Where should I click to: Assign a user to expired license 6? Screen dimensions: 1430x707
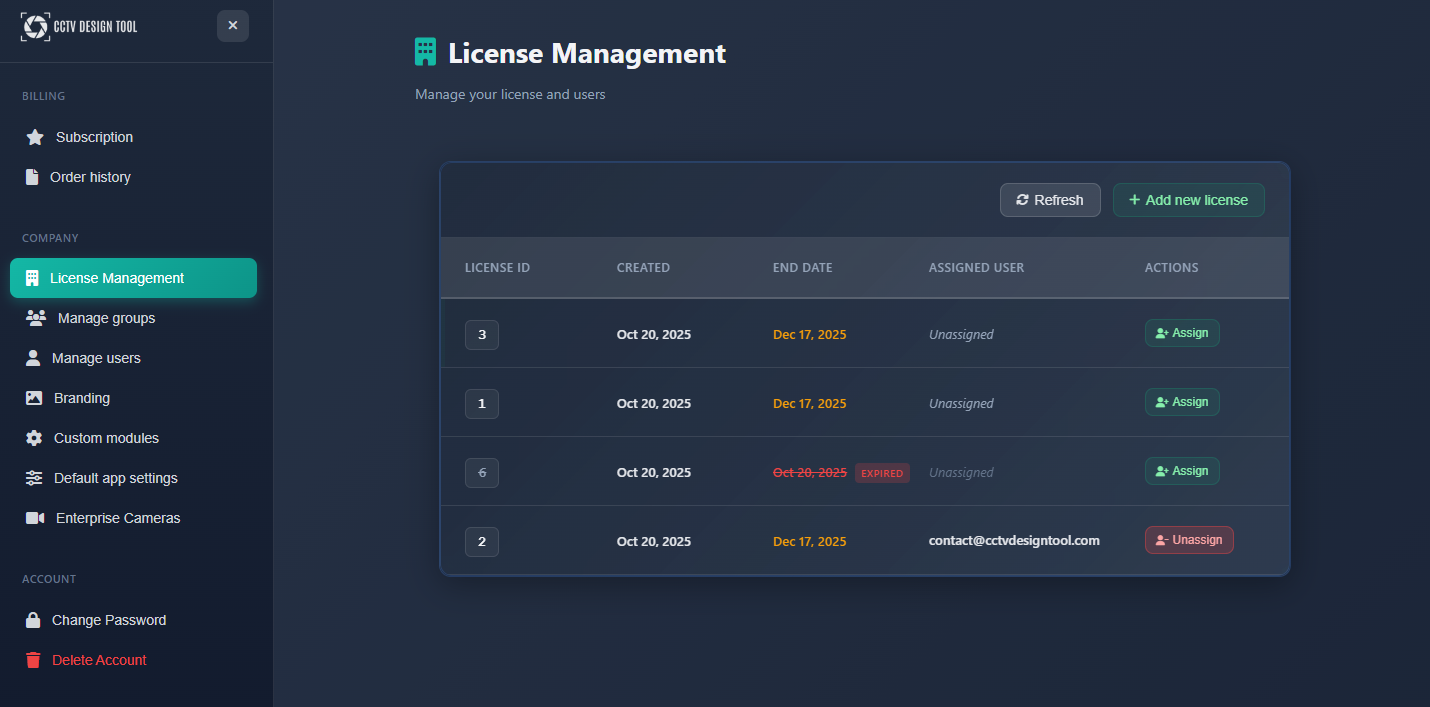[x=1182, y=471]
